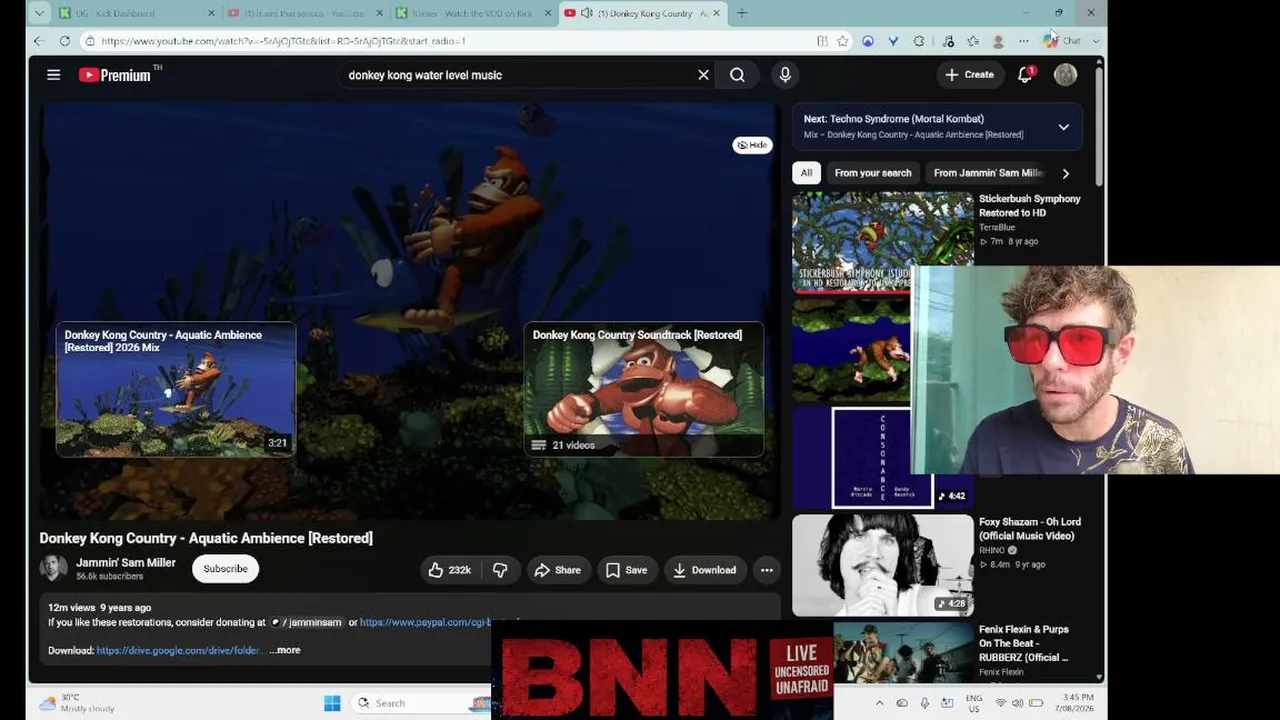Subscribe to Jammin' Sam Miller

[x=226, y=569]
